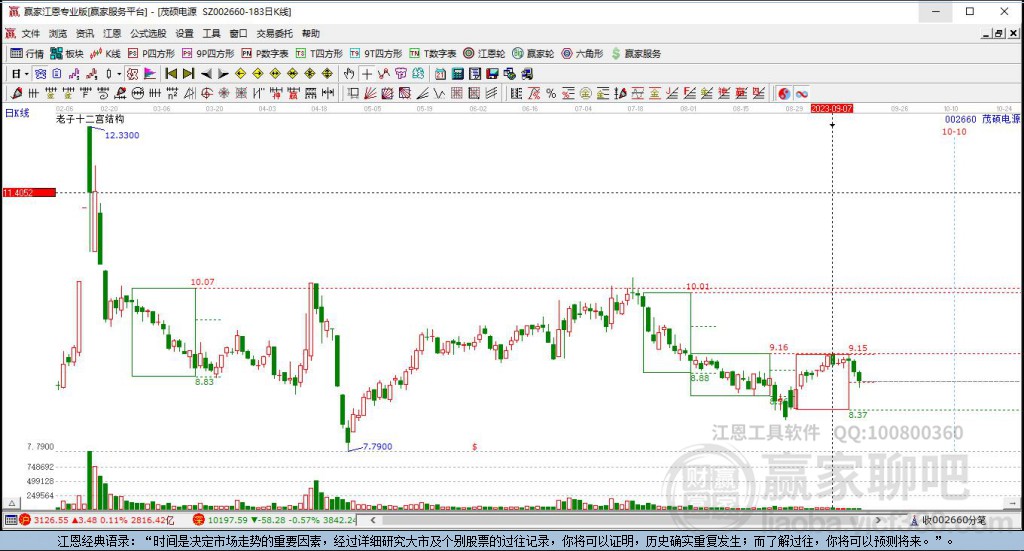This screenshot has height=551, width=1024.
Task: Open the 工具 menu
Action: (x=211, y=33)
